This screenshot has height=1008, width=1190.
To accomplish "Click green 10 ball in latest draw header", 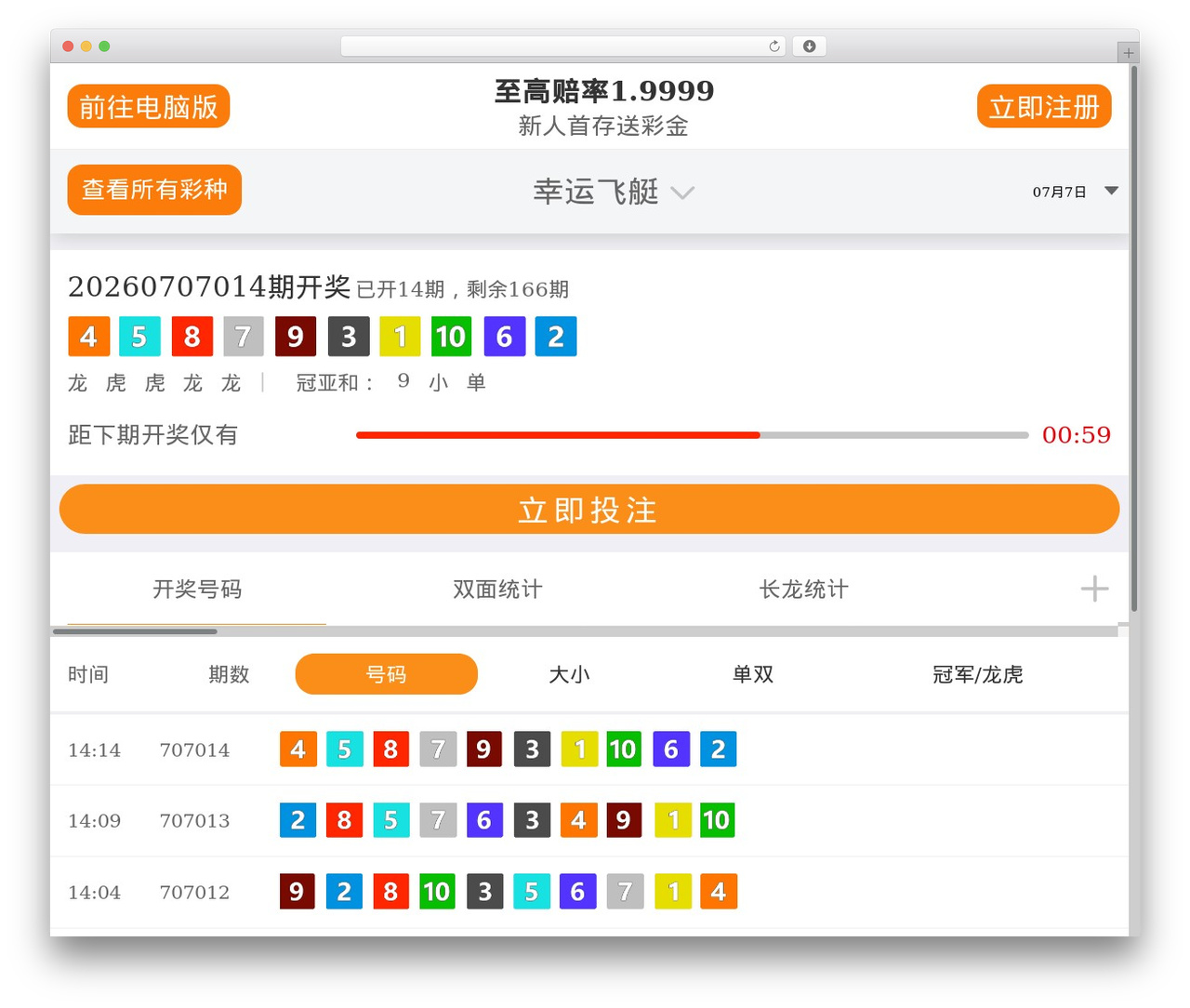I will 451,337.
